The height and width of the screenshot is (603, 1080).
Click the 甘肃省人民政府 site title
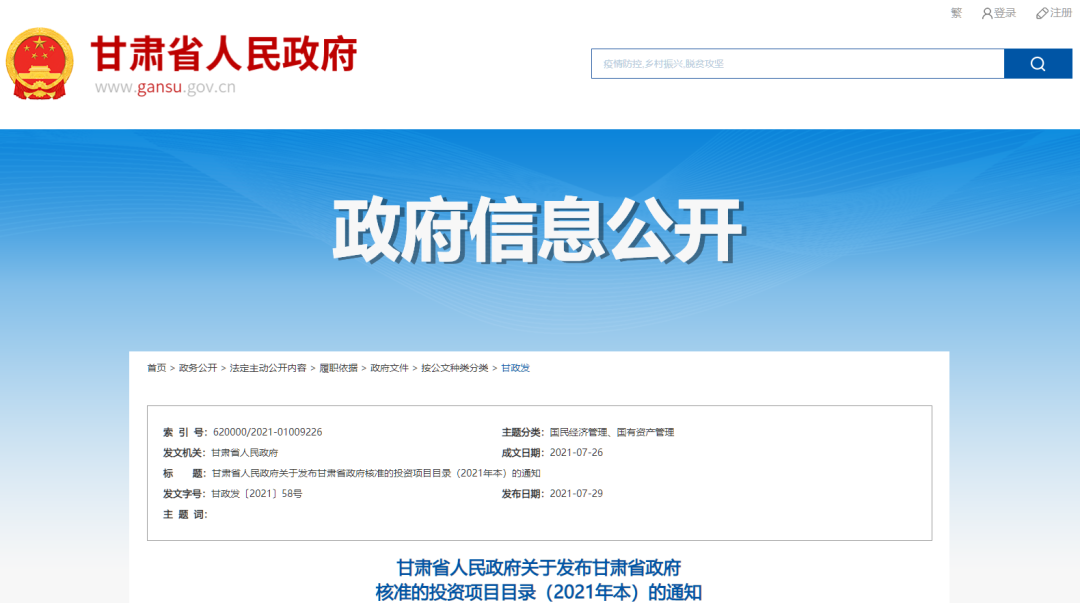pos(223,53)
